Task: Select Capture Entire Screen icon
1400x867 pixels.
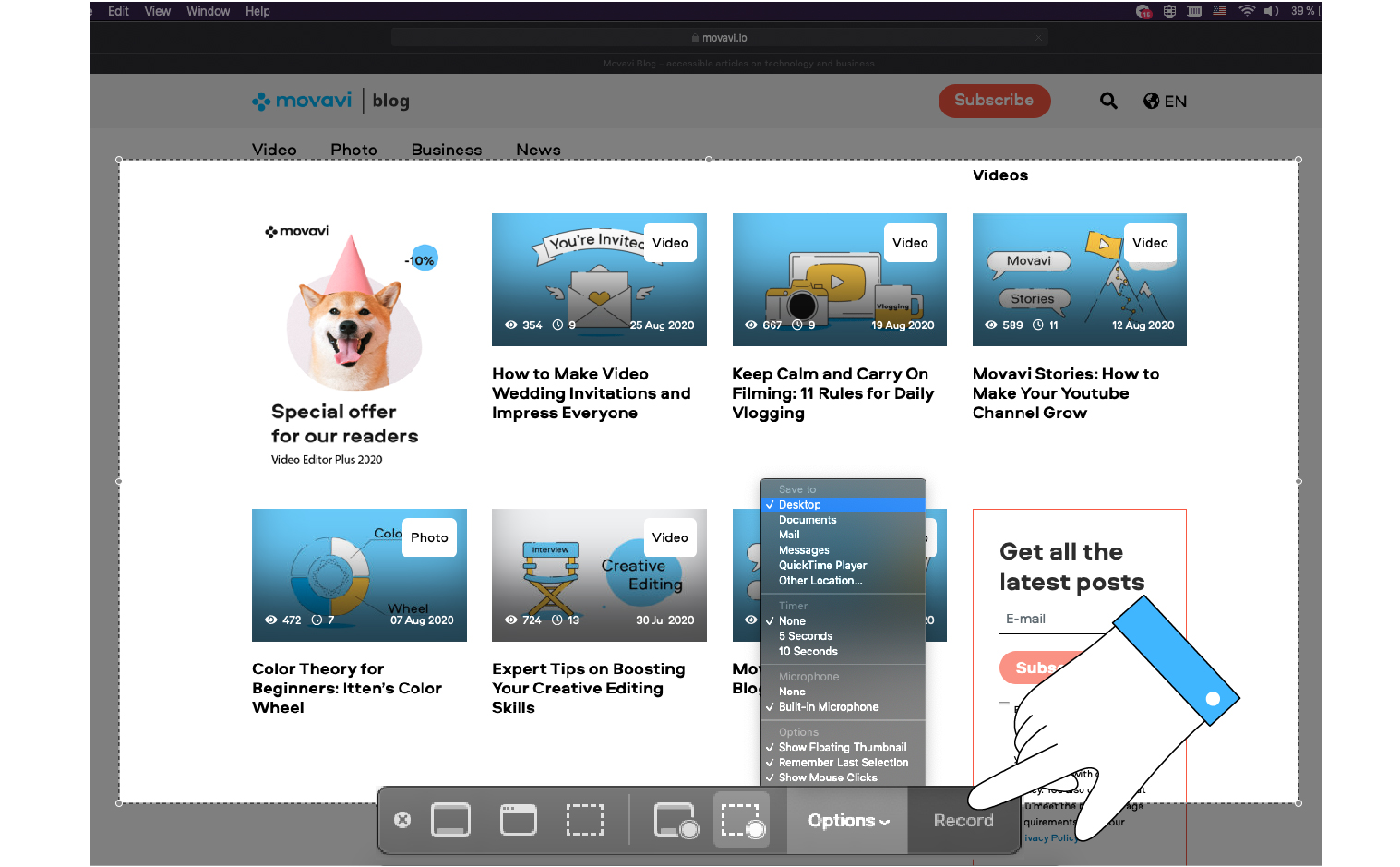Action: [x=450, y=820]
